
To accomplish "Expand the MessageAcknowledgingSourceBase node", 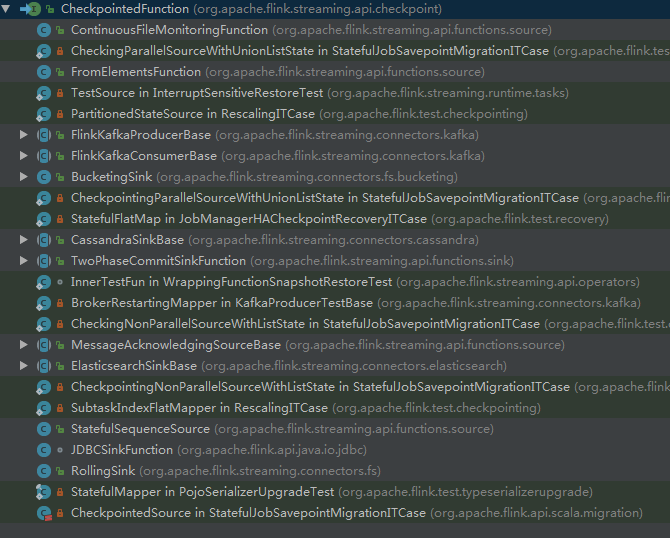I will pos(24,344).
